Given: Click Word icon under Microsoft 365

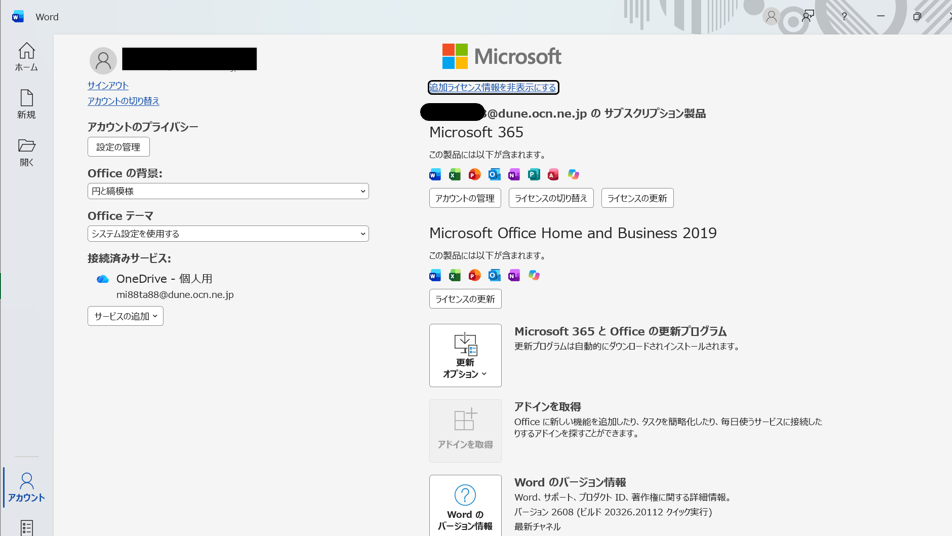Looking at the screenshot, I should point(435,175).
